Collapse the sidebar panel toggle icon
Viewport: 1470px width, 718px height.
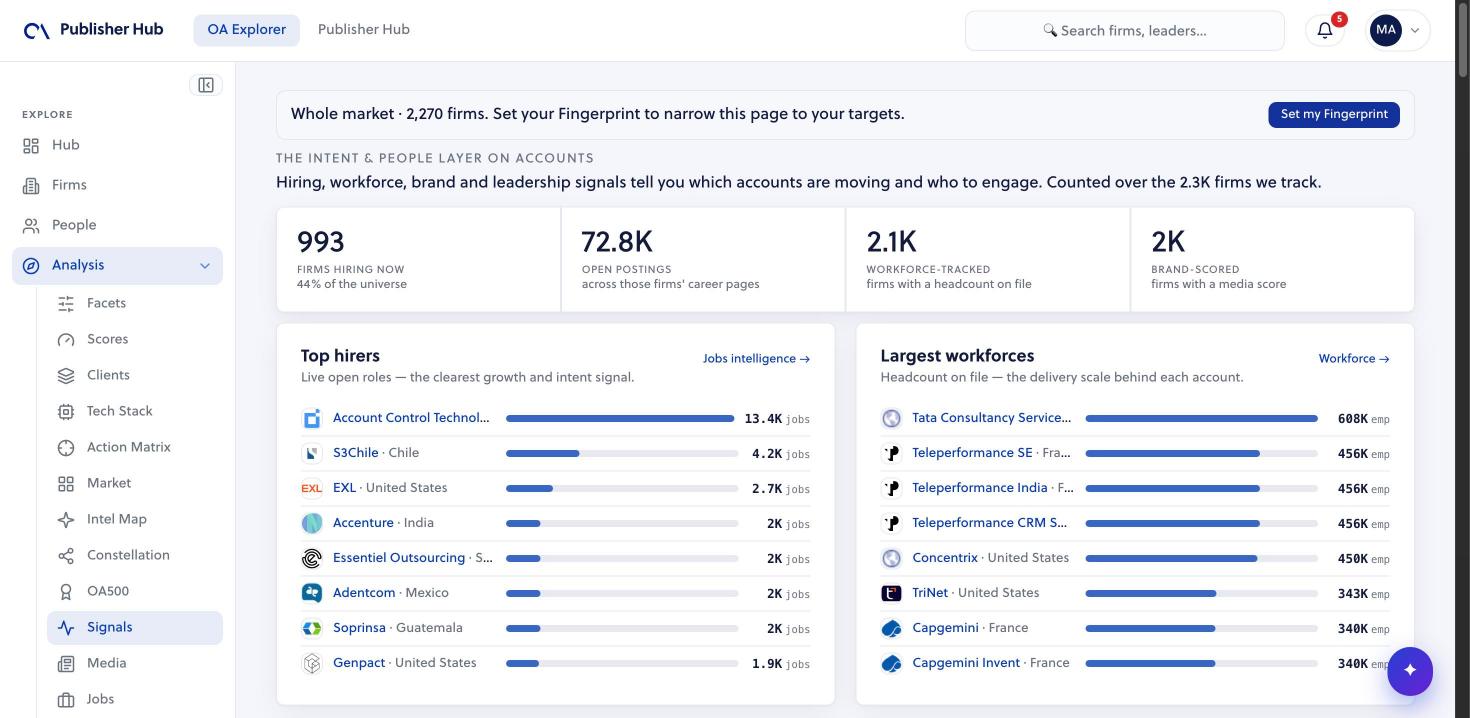206,85
